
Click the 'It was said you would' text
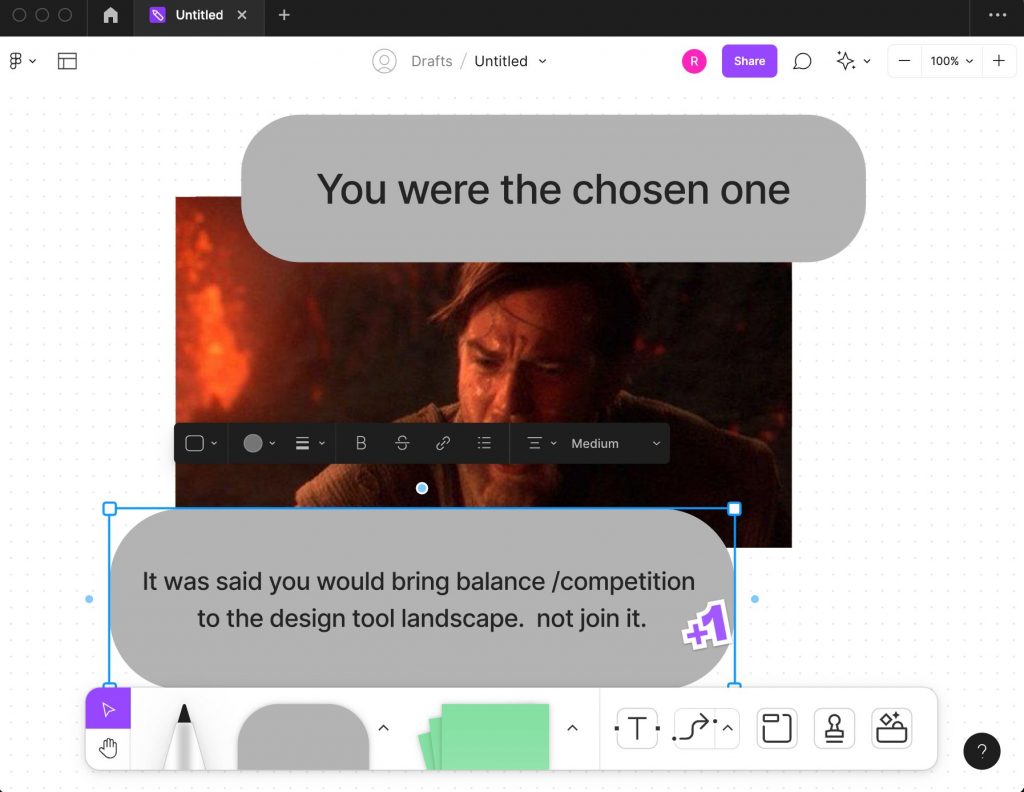(418, 599)
